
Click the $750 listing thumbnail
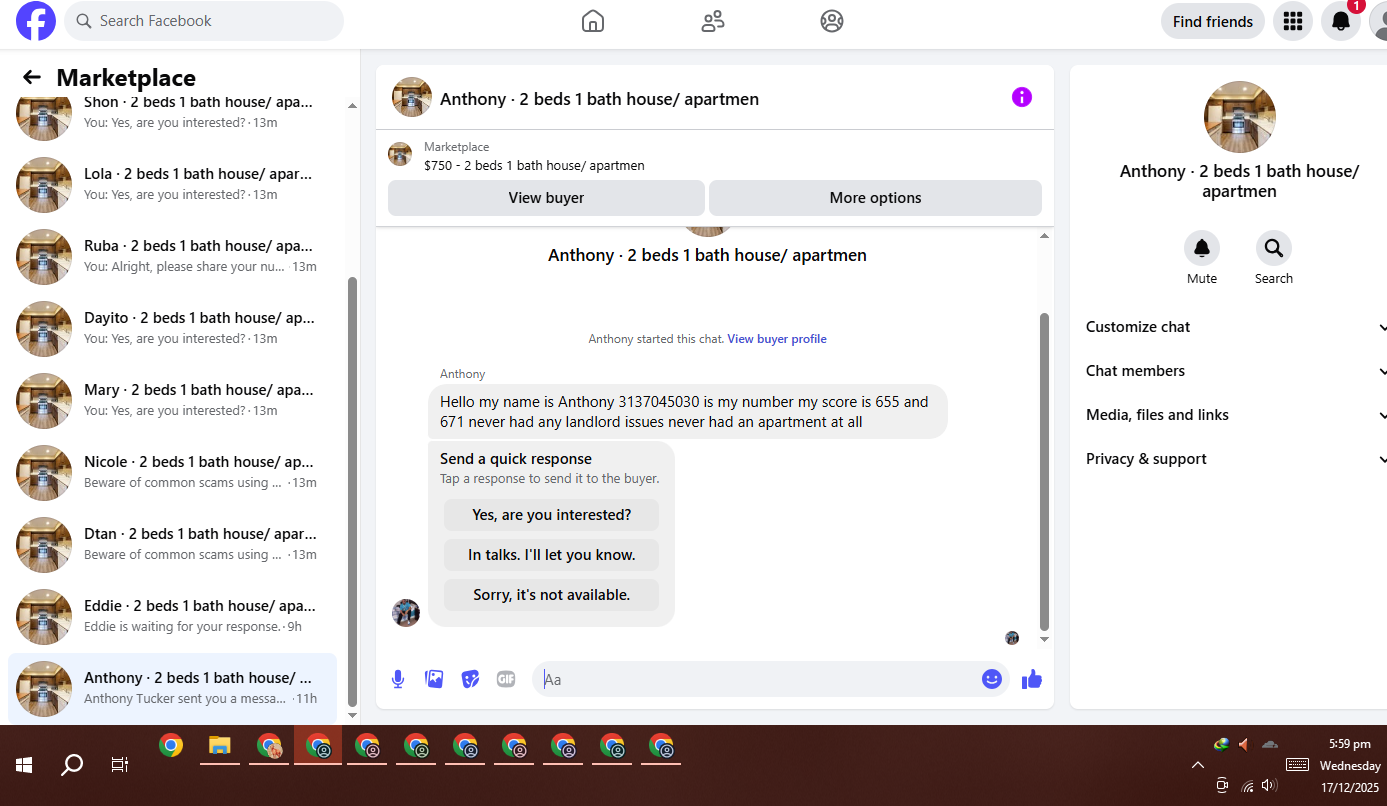tap(400, 155)
